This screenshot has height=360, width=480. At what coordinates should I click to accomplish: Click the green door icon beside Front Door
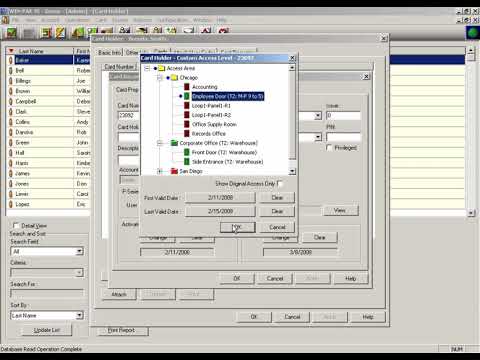pos(187,152)
